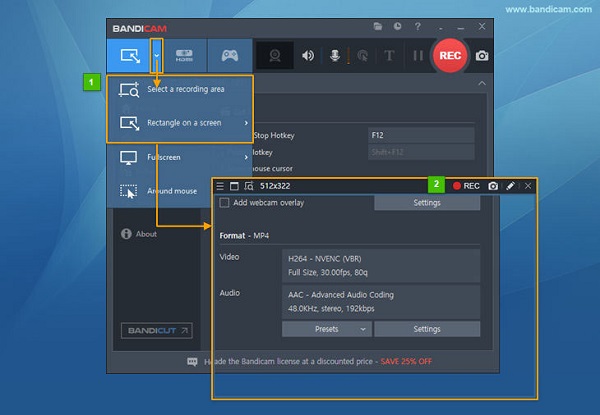600x415 pixels.
Task: Close the rectangle recording window
Action: [528, 186]
